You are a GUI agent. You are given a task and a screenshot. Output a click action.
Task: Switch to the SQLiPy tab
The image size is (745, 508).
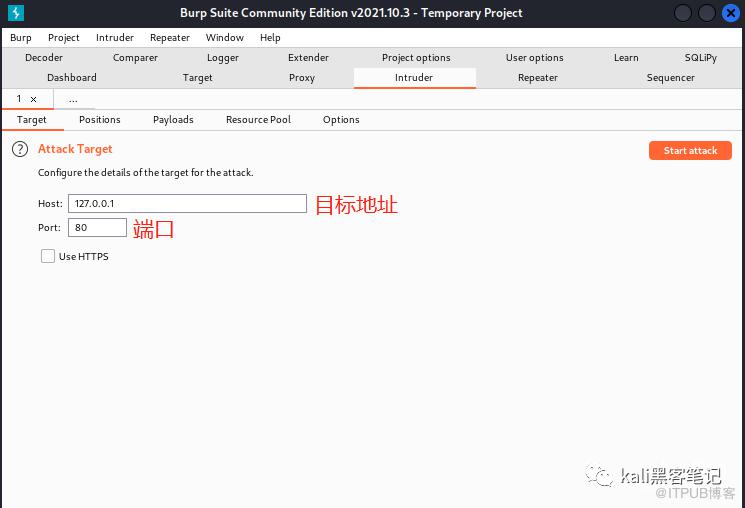click(700, 58)
